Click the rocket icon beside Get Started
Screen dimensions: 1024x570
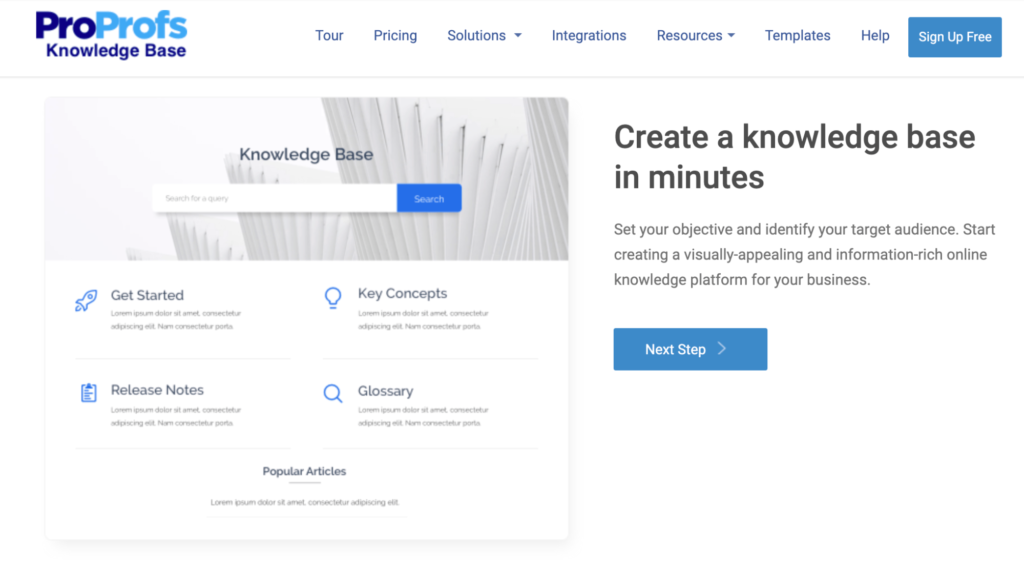click(86, 301)
